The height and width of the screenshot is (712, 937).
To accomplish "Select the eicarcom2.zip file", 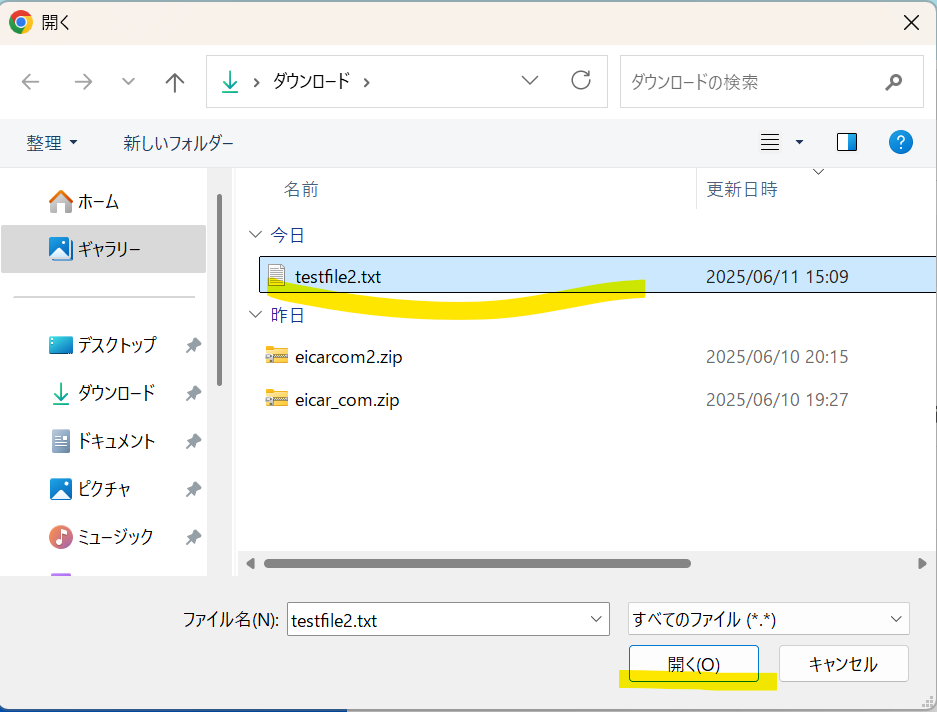I will click(x=348, y=356).
